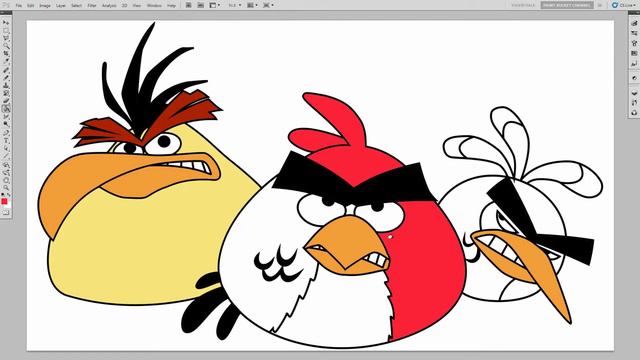Open the Channels panel icon
This screenshot has height=360, width=640.
pyautogui.click(x=634, y=102)
